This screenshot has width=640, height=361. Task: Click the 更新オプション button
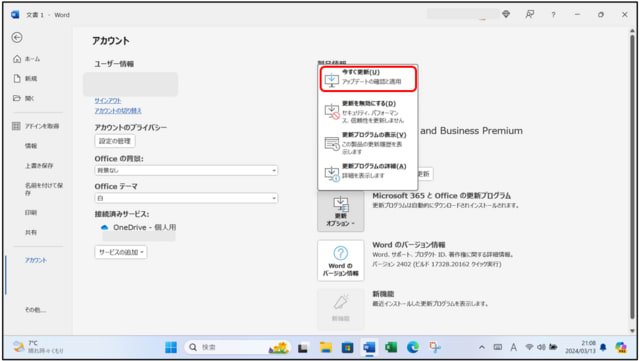(340, 211)
